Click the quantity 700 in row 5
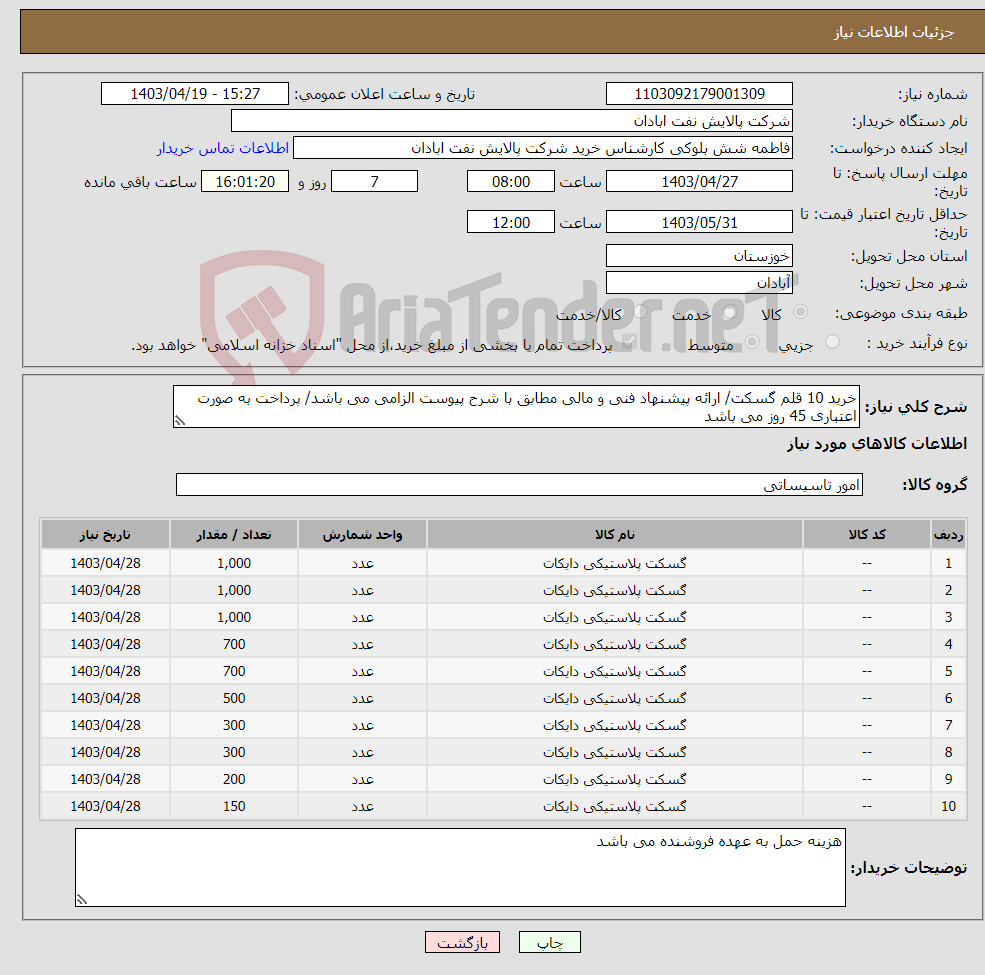985x975 pixels. [x=234, y=672]
